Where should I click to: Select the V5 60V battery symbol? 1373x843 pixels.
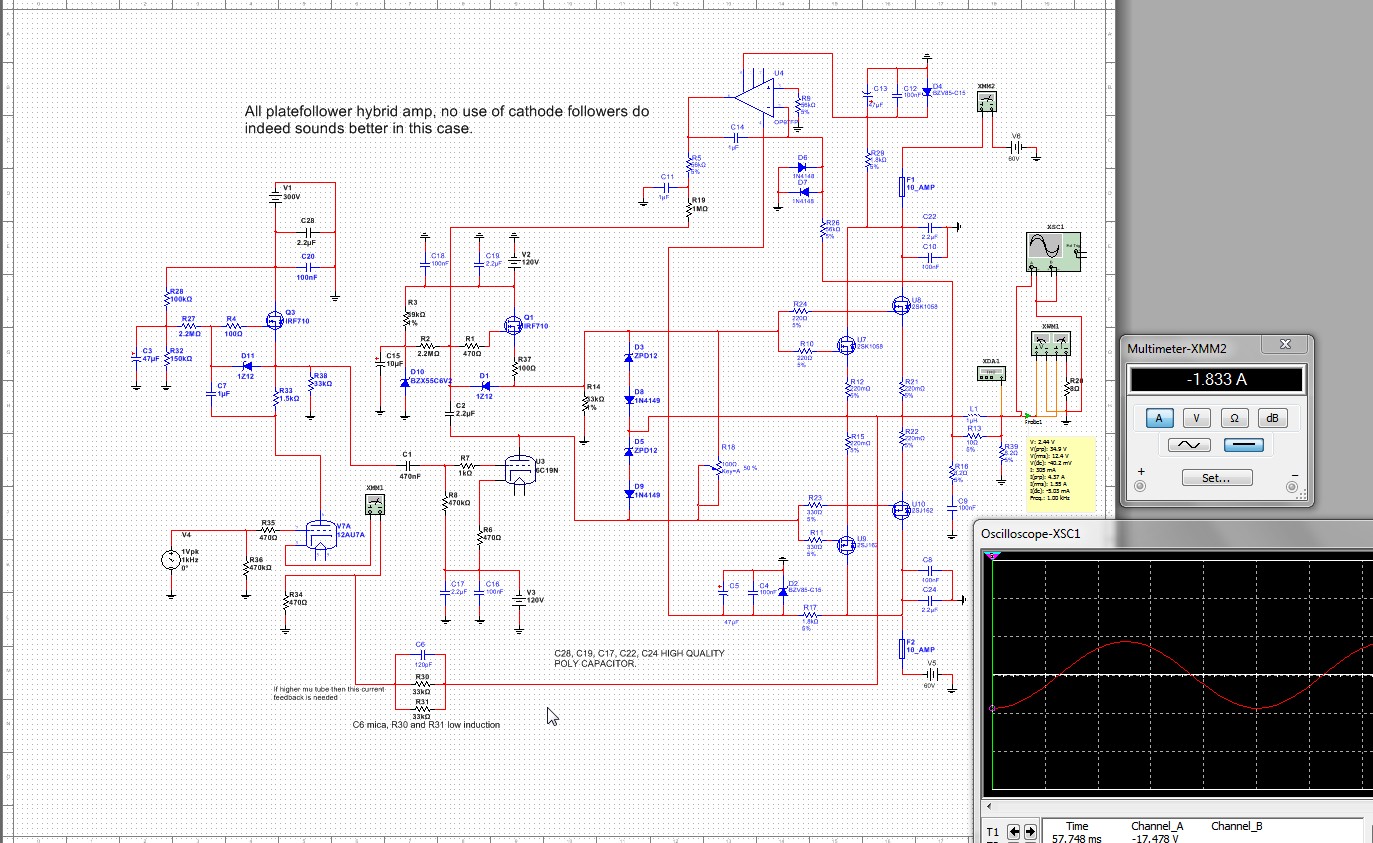point(930,673)
